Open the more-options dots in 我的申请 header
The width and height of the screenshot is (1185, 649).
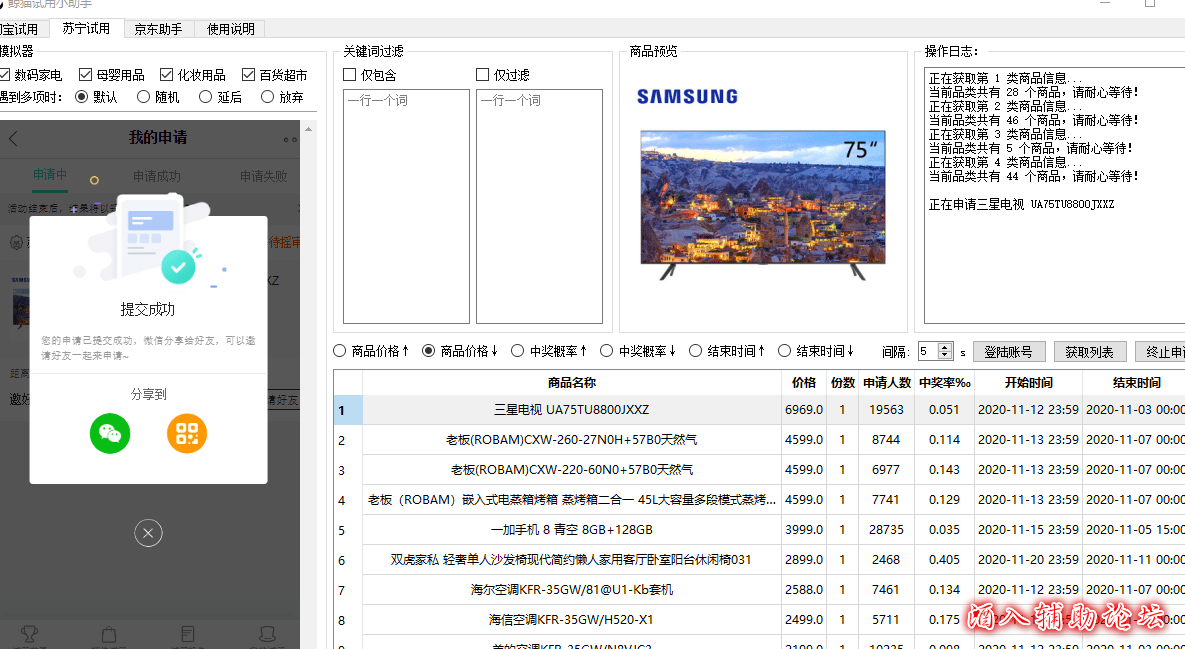tap(290, 139)
